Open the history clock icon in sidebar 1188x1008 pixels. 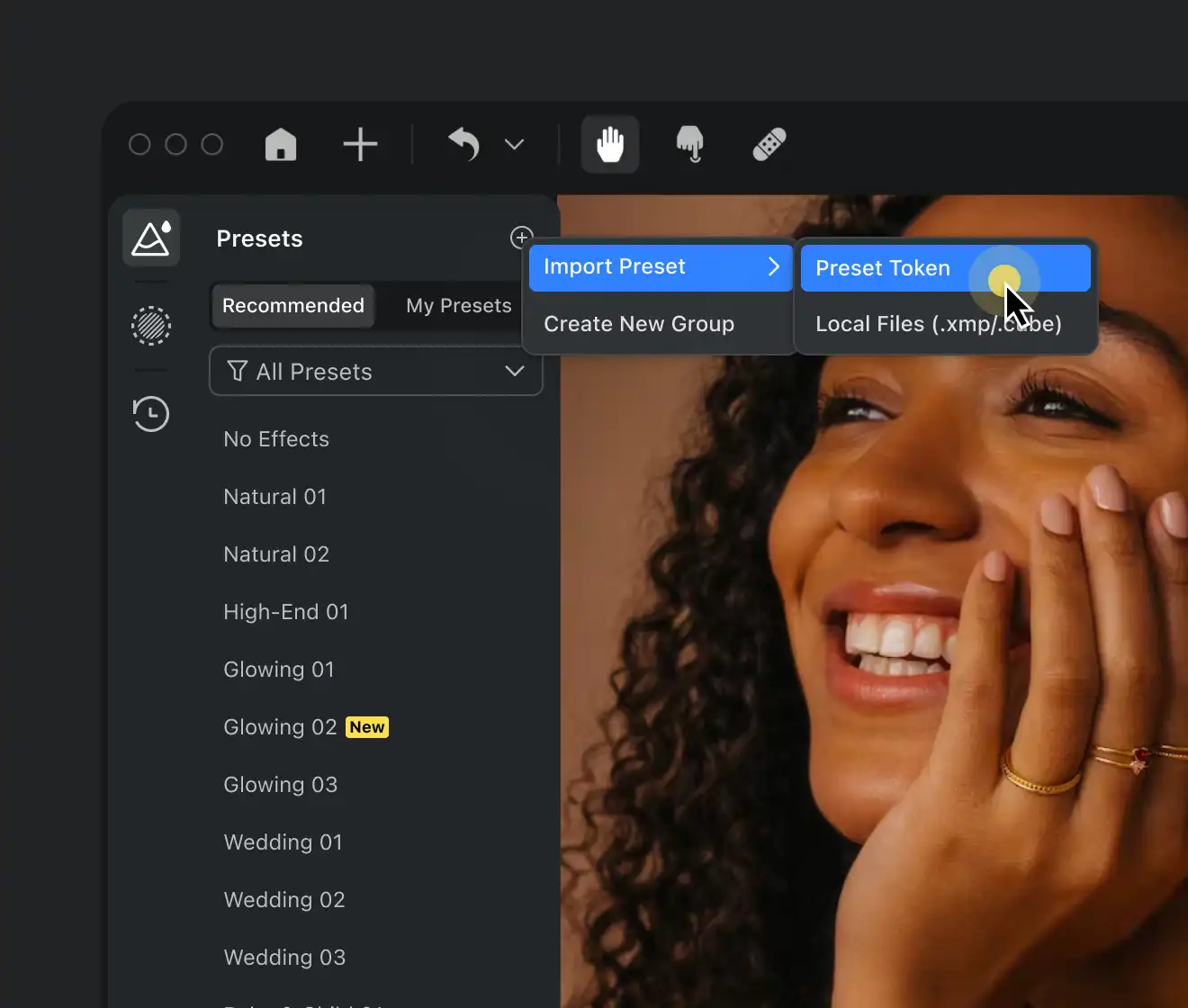click(150, 413)
